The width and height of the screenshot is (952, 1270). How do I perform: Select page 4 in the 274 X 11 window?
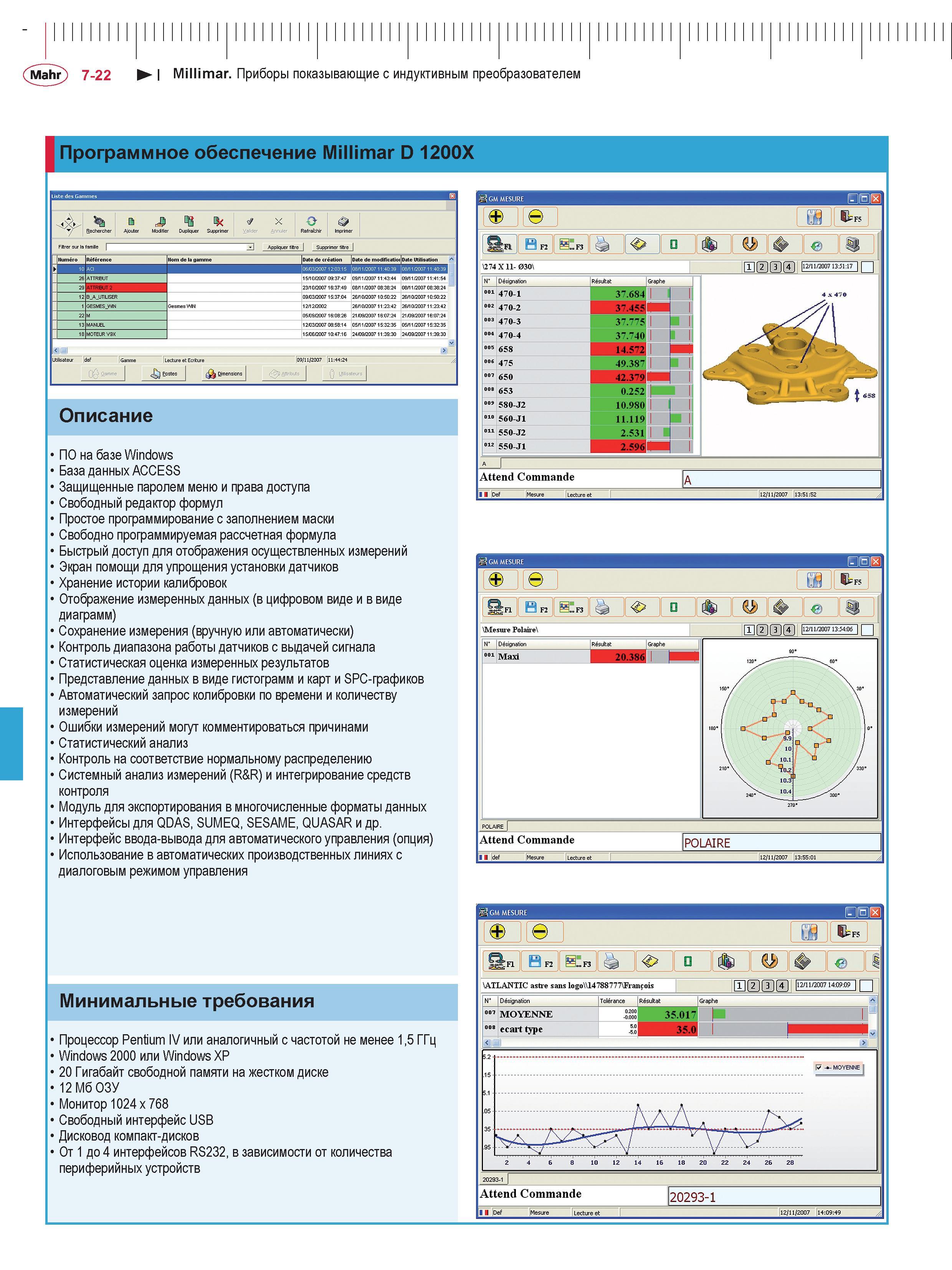pos(788,267)
